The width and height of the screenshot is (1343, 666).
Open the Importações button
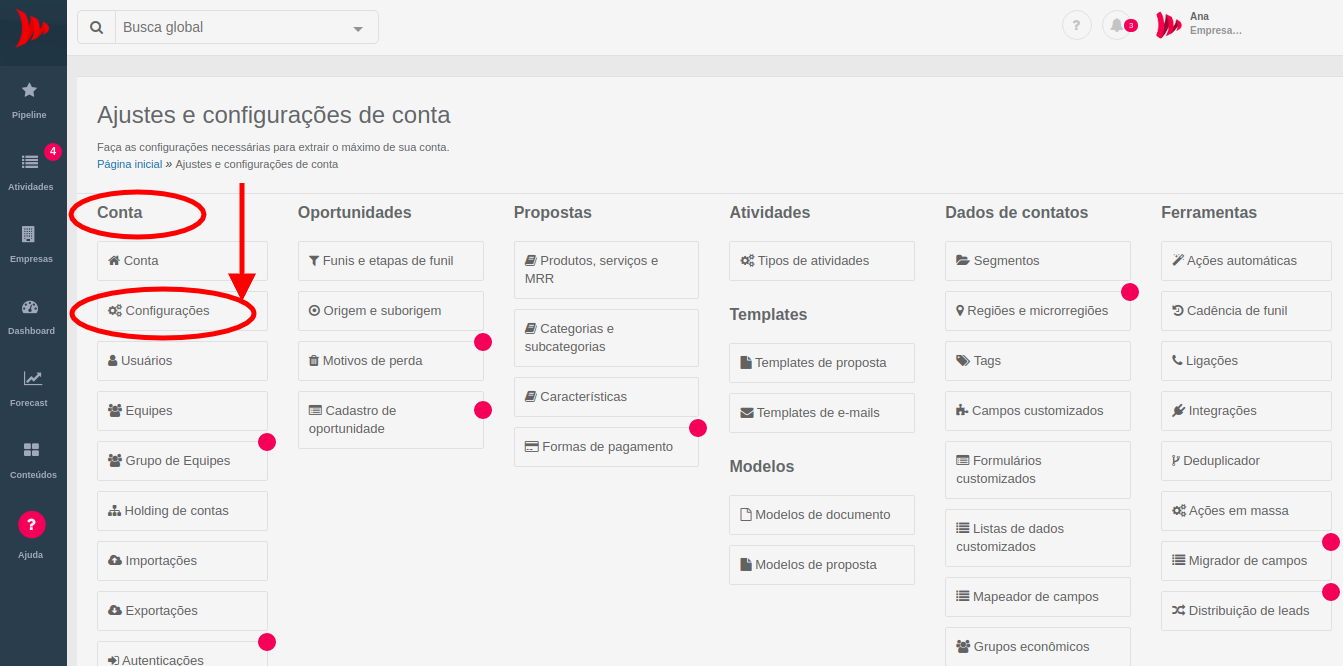[x=182, y=561]
